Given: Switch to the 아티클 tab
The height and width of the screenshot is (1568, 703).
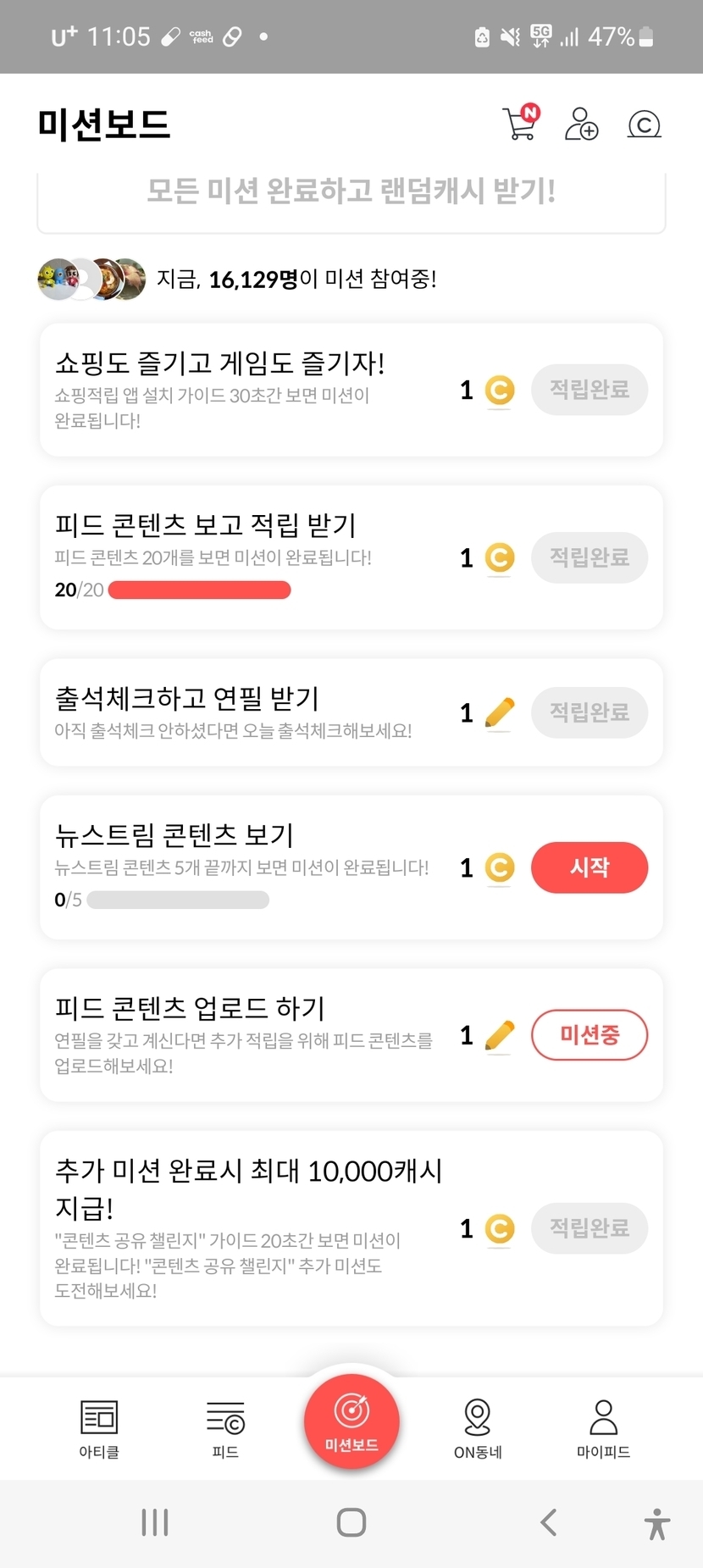Looking at the screenshot, I should tap(99, 1428).
